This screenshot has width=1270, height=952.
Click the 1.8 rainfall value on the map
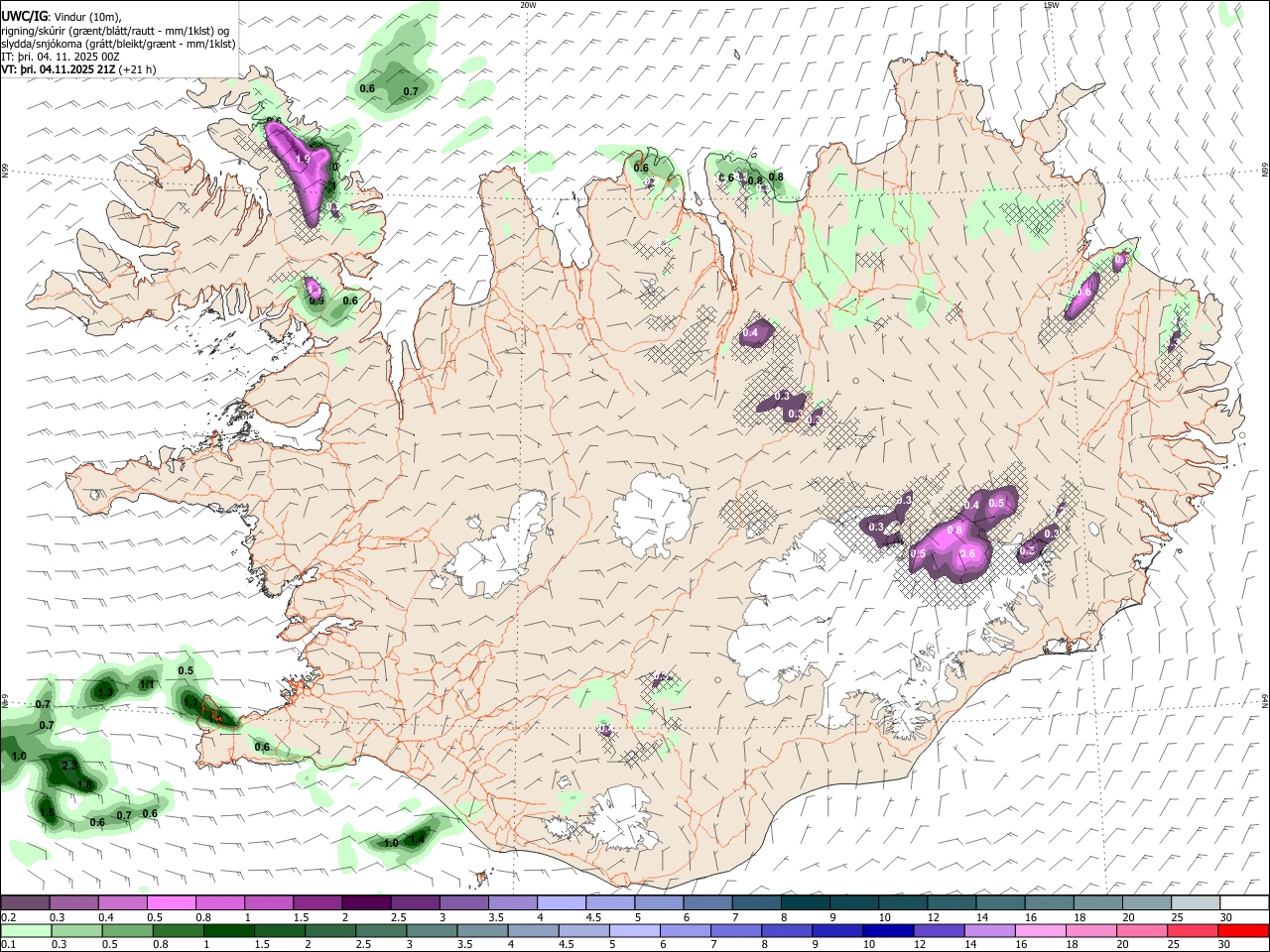tap(84, 785)
